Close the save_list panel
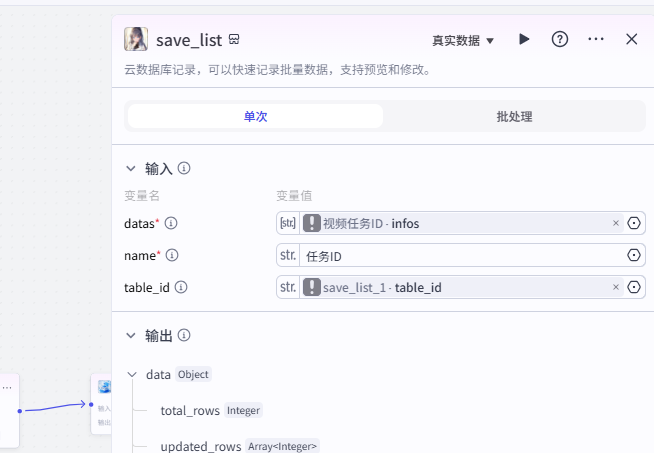The image size is (654, 453). pos(631,39)
